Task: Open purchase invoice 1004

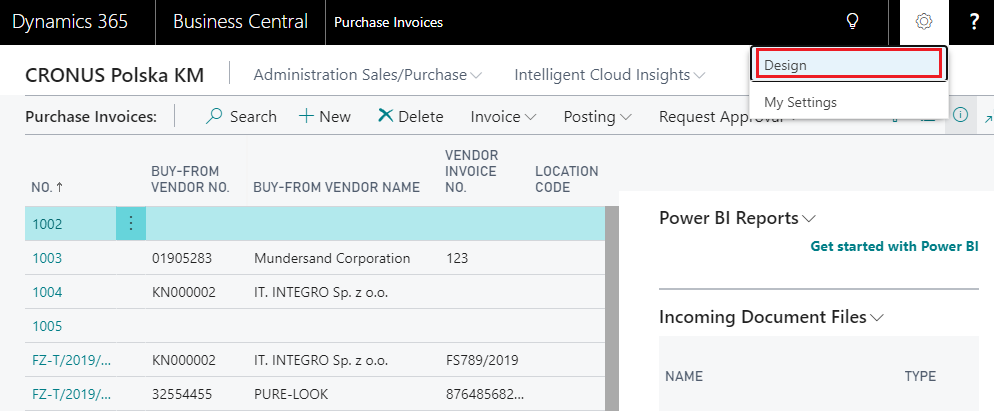Action: point(47,292)
